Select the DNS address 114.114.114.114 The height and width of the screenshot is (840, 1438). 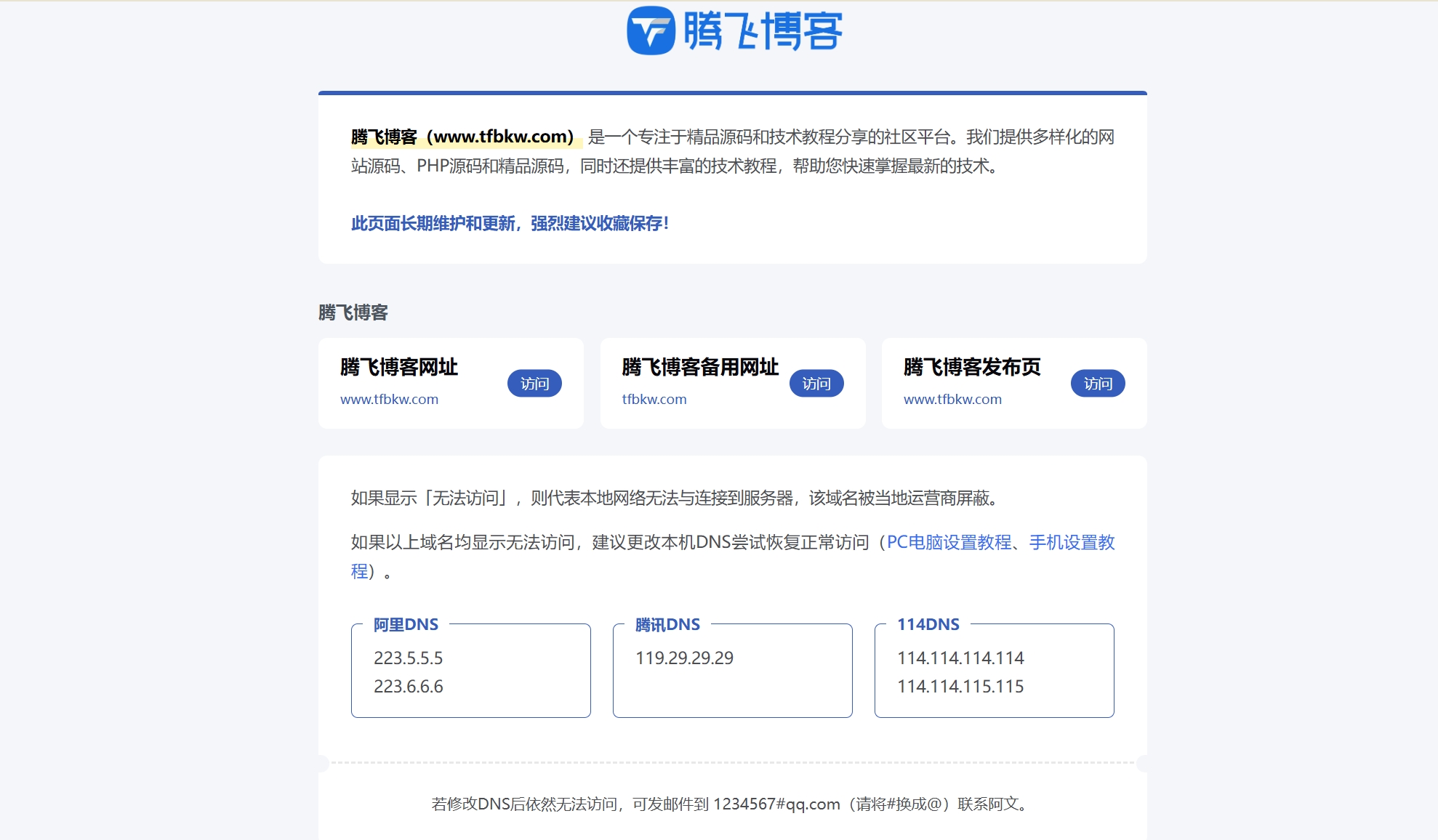[960, 658]
